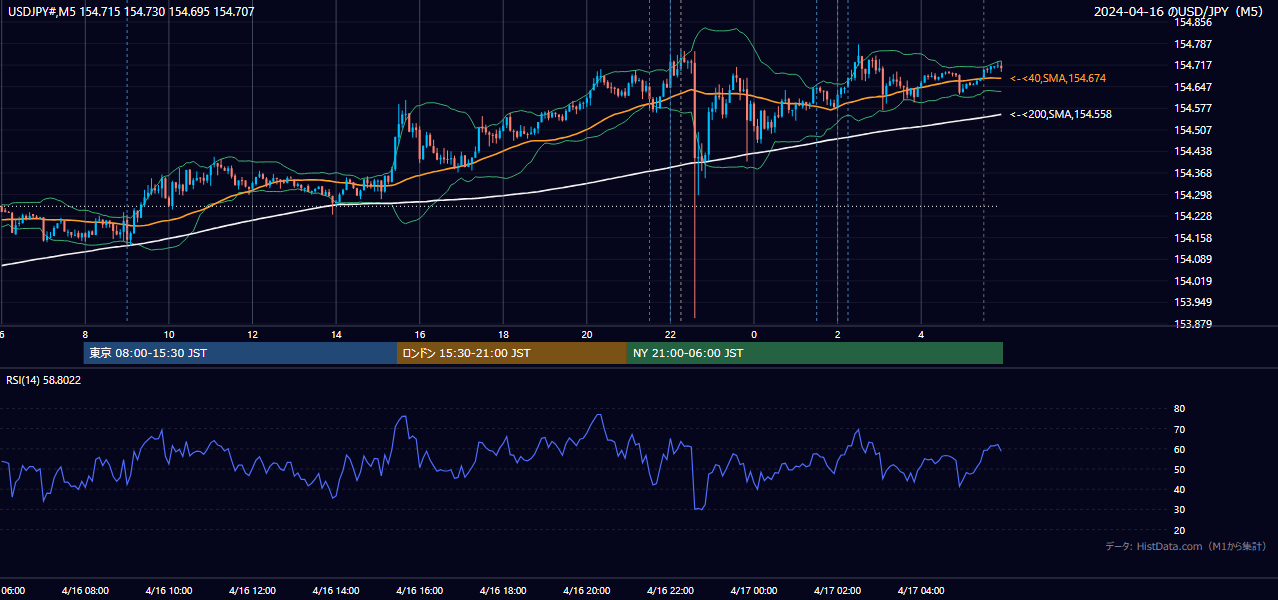Viewport: 1278px width, 600px height.
Task: Click price level 154.298 on the axis
Action: [1192, 195]
